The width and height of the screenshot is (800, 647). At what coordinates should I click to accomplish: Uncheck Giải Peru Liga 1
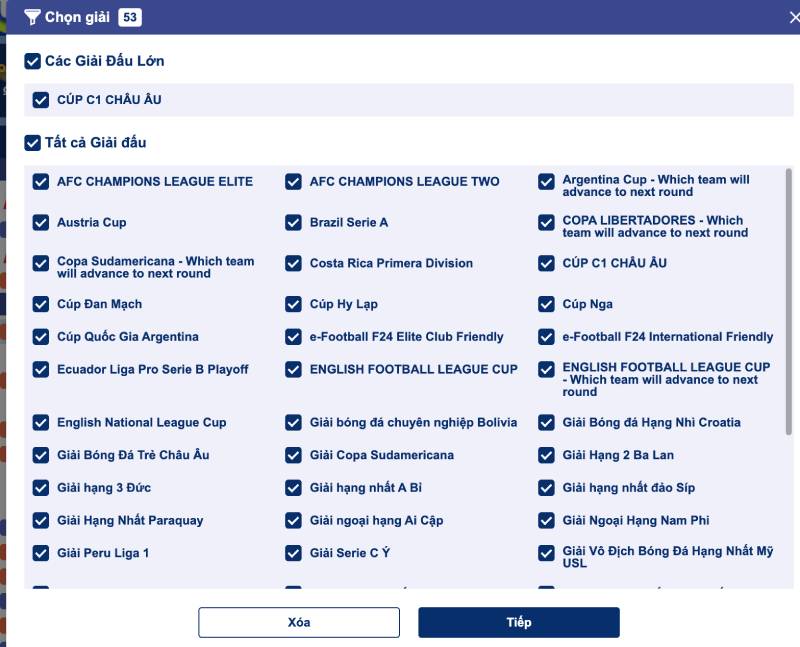(x=41, y=554)
